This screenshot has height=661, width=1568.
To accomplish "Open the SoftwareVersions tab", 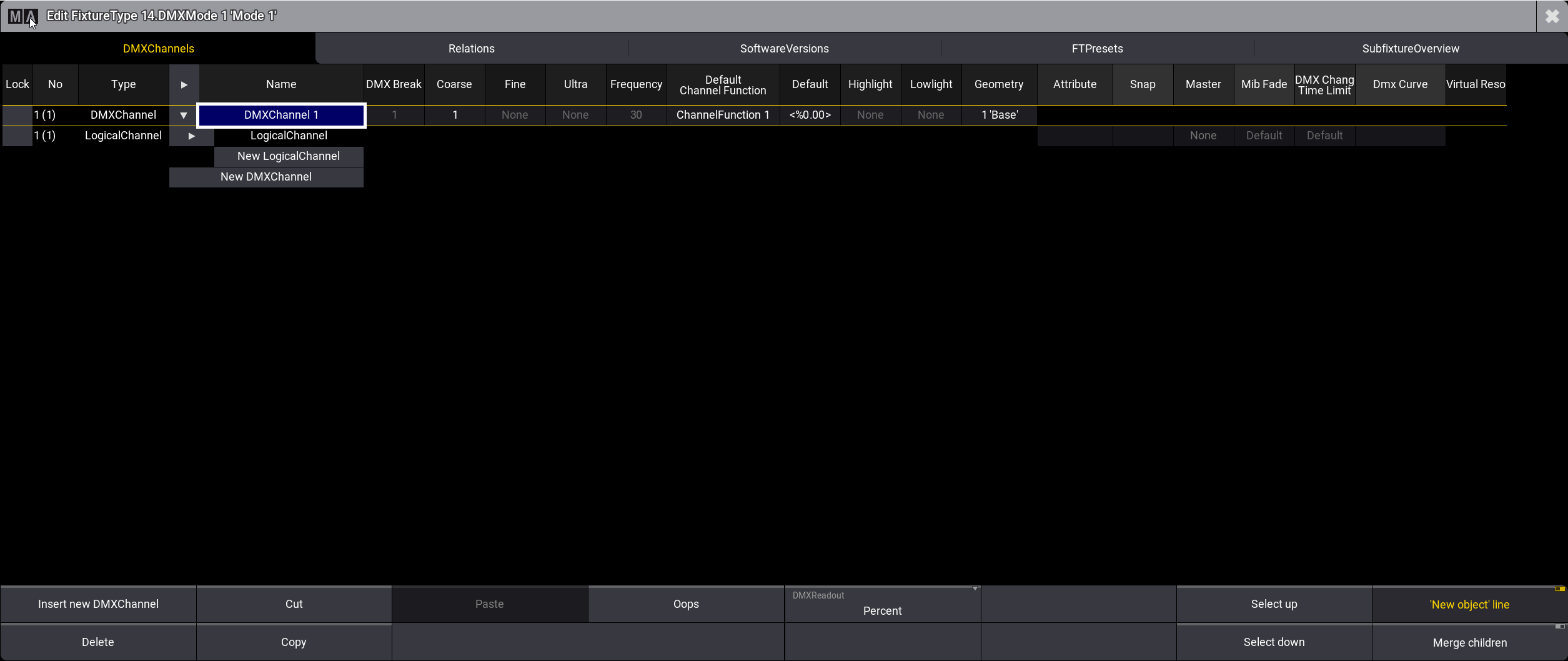I will [784, 49].
